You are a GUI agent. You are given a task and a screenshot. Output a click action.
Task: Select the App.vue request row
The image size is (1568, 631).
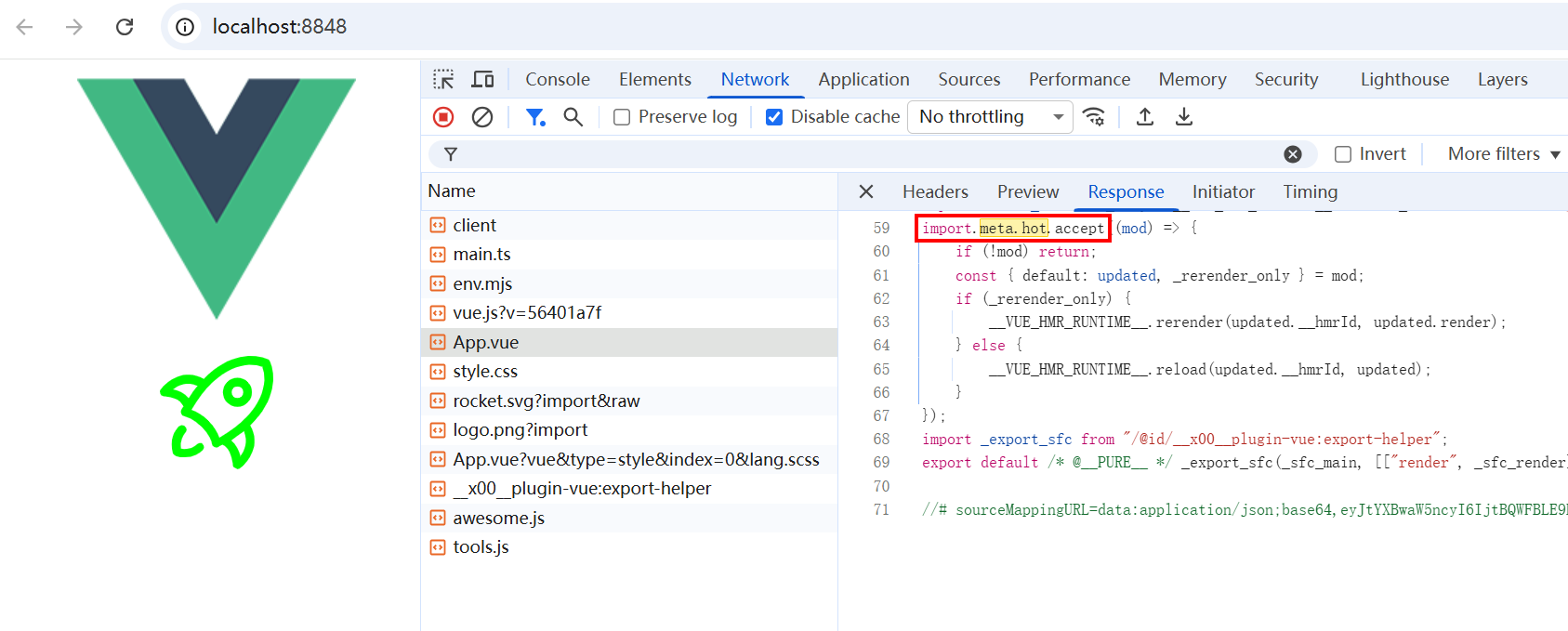click(629, 342)
